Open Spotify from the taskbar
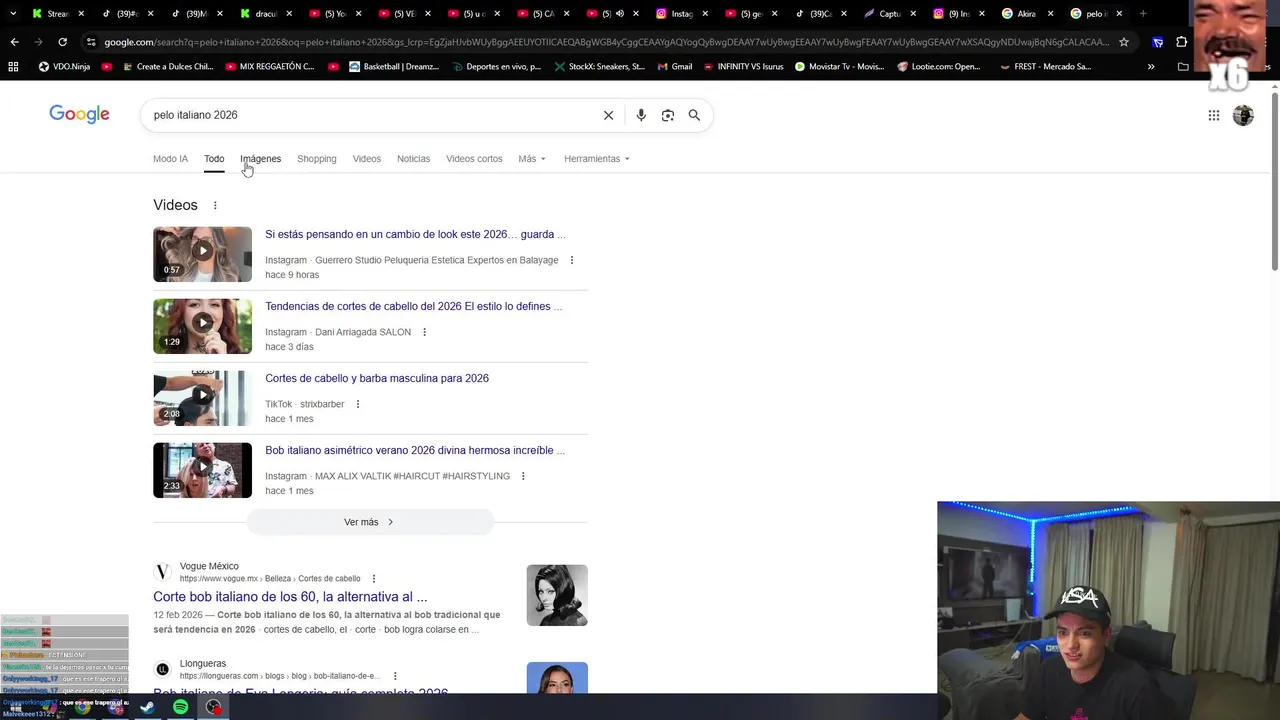 point(180,707)
